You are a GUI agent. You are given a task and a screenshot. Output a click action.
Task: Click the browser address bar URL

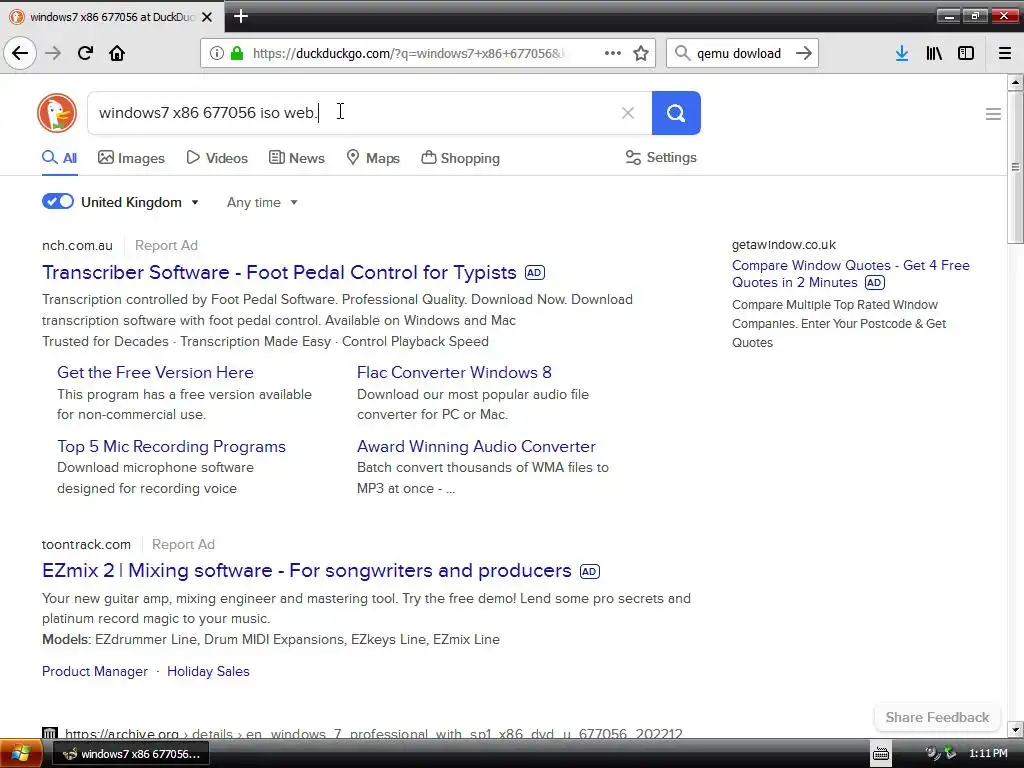(409, 54)
